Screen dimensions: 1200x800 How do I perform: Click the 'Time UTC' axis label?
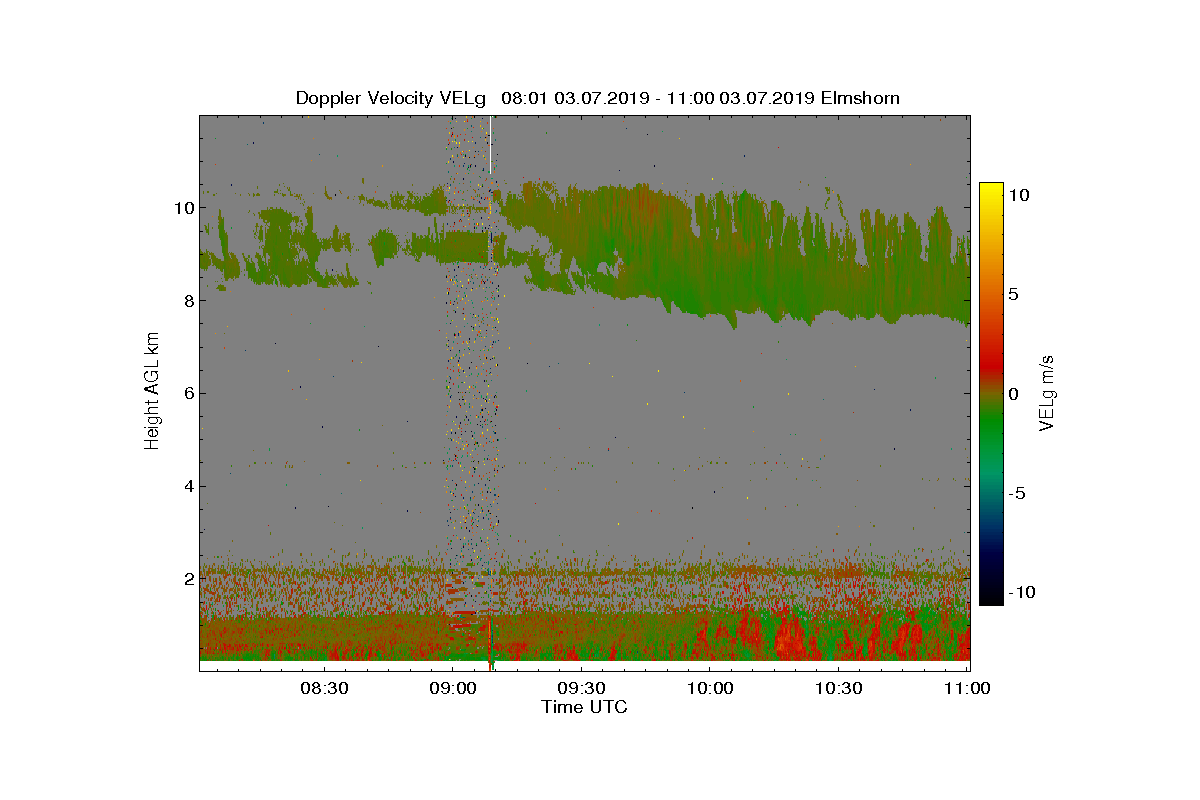pos(585,707)
